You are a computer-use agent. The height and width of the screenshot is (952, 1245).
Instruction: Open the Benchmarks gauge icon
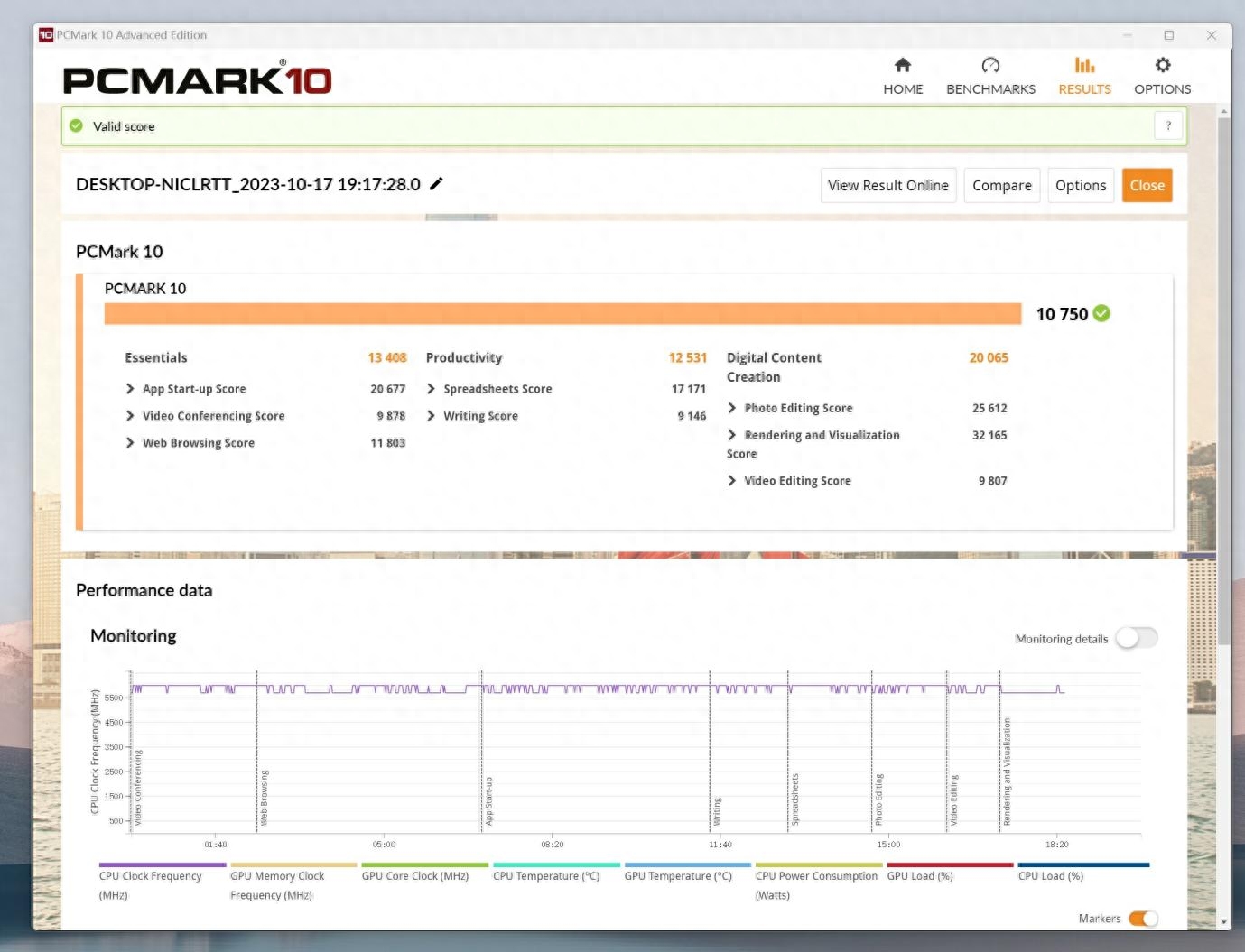[990, 65]
